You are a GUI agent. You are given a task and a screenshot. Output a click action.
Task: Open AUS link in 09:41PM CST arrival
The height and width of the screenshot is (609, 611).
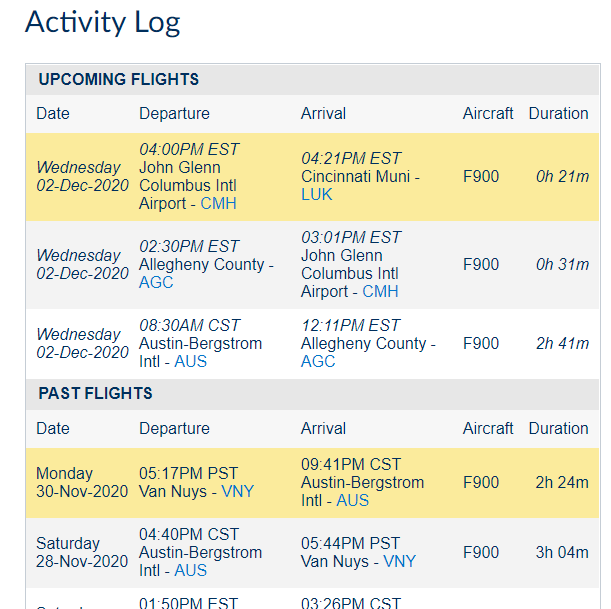pos(353,500)
